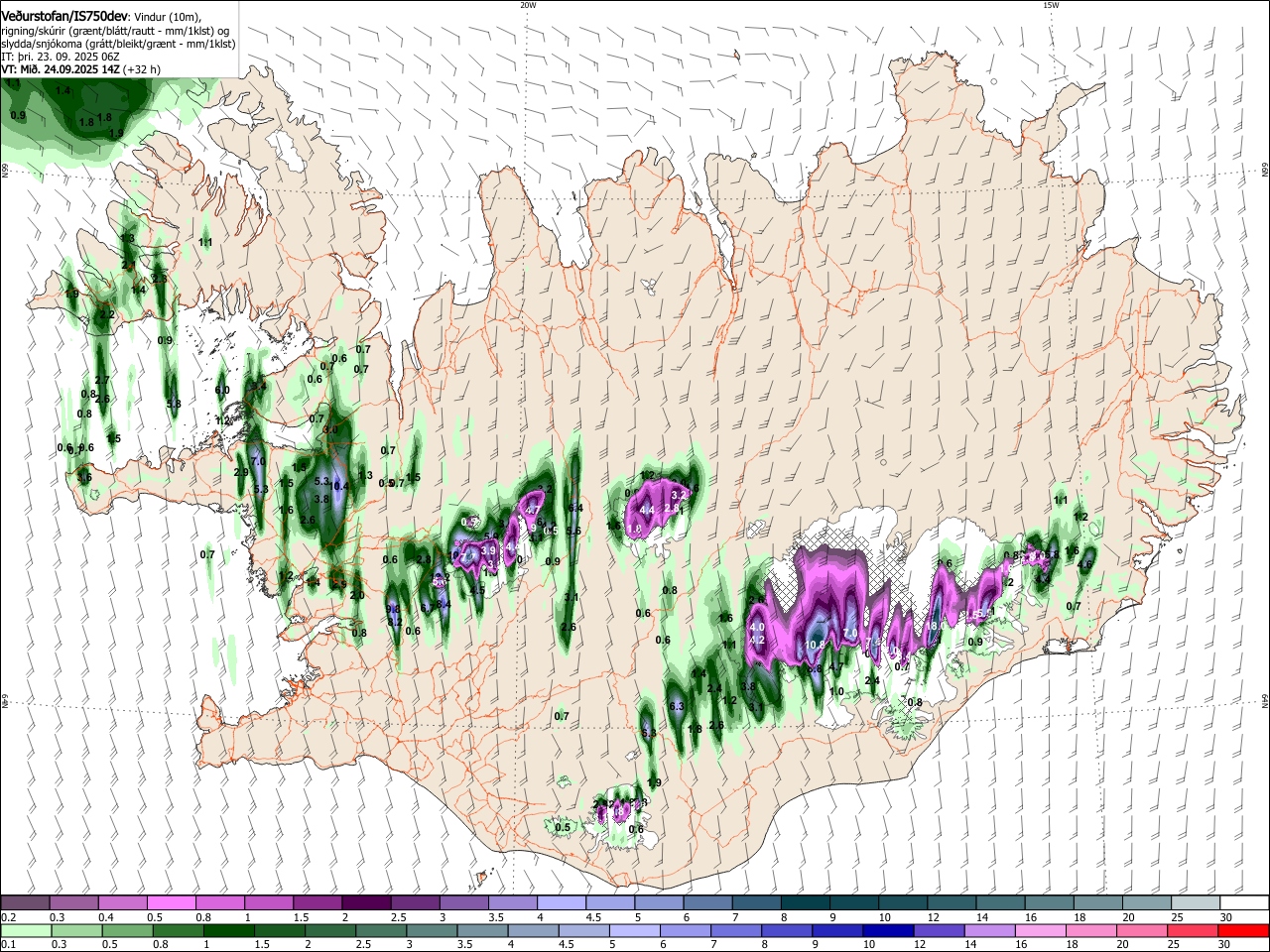Click the 3.2 value on Hofsjökull snow patch
The width and height of the screenshot is (1270, 952).
680,494
